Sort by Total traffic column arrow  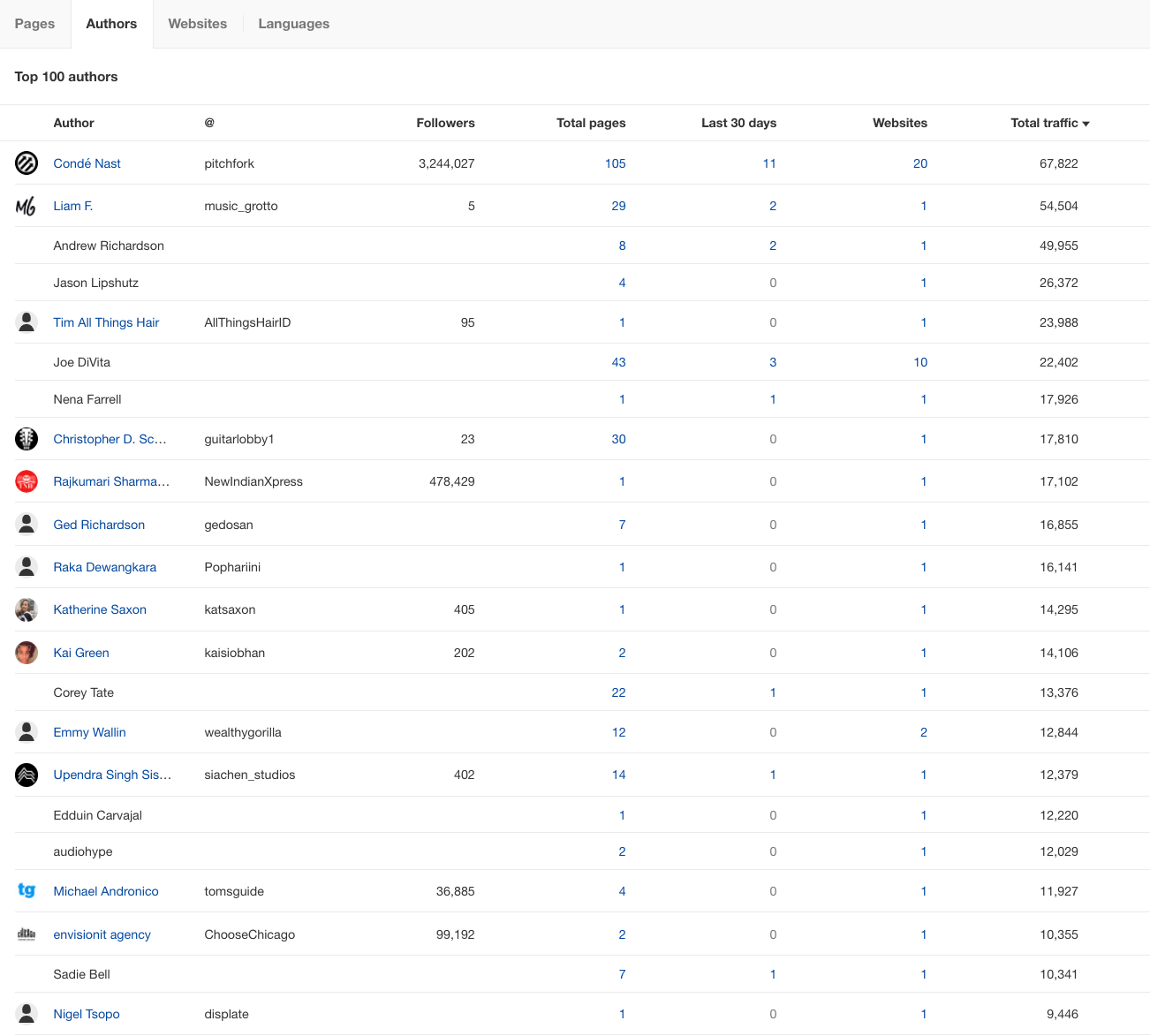coord(1086,123)
